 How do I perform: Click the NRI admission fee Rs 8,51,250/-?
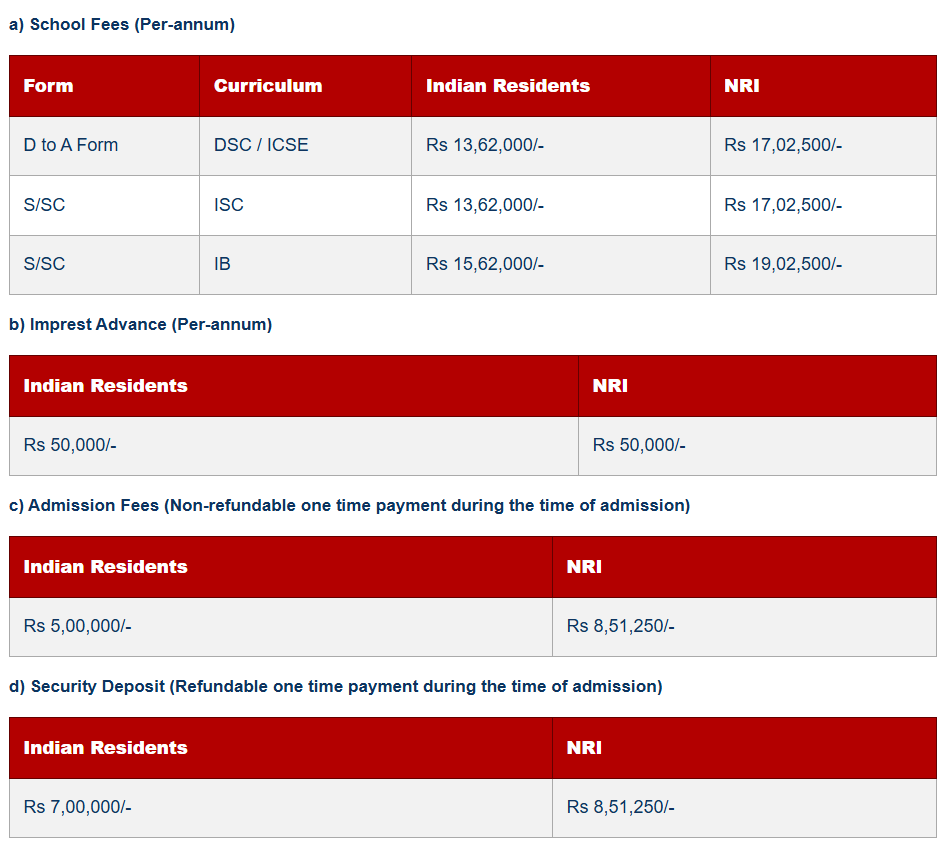[x=620, y=626]
